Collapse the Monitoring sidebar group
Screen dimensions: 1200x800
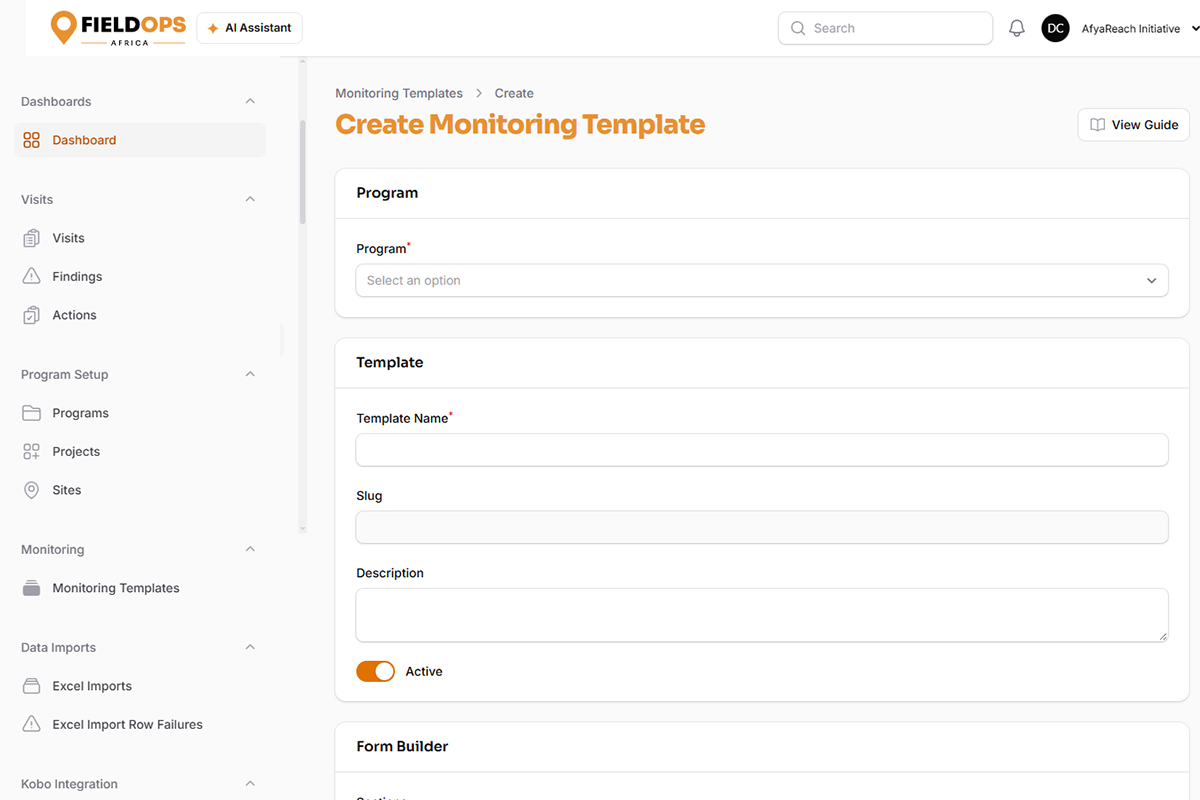click(x=250, y=549)
